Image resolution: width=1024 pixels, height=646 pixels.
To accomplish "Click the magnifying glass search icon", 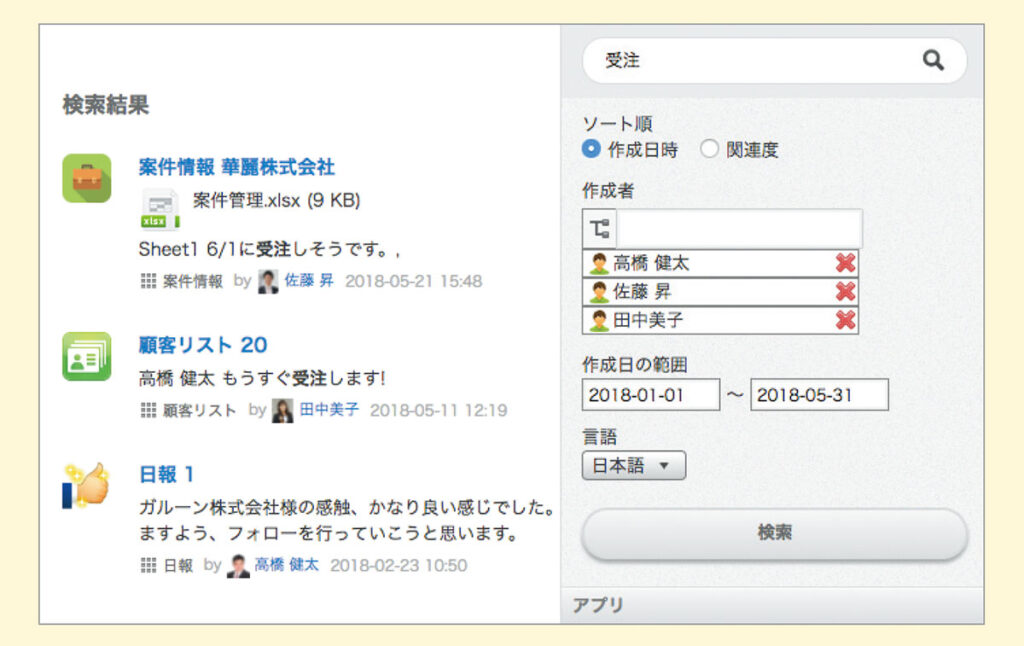I will (x=933, y=60).
